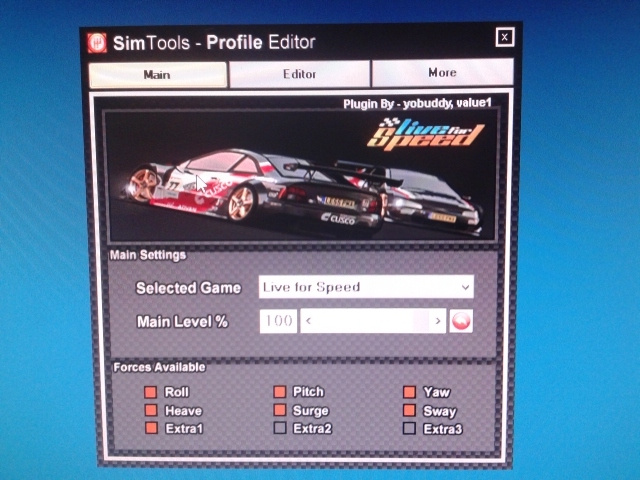
Task: Toggle the Heave force checkbox
Action: pyautogui.click(x=151, y=410)
